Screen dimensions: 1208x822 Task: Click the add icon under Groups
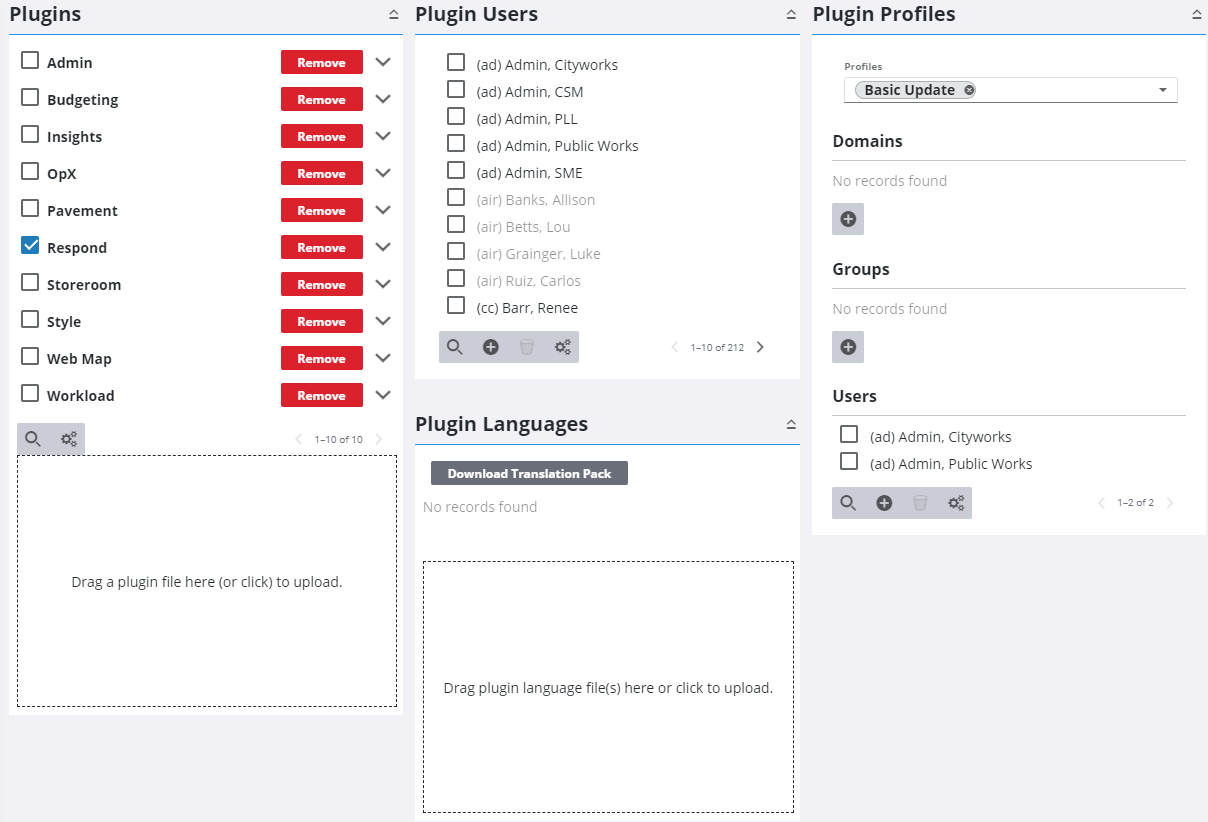[847, 346]
